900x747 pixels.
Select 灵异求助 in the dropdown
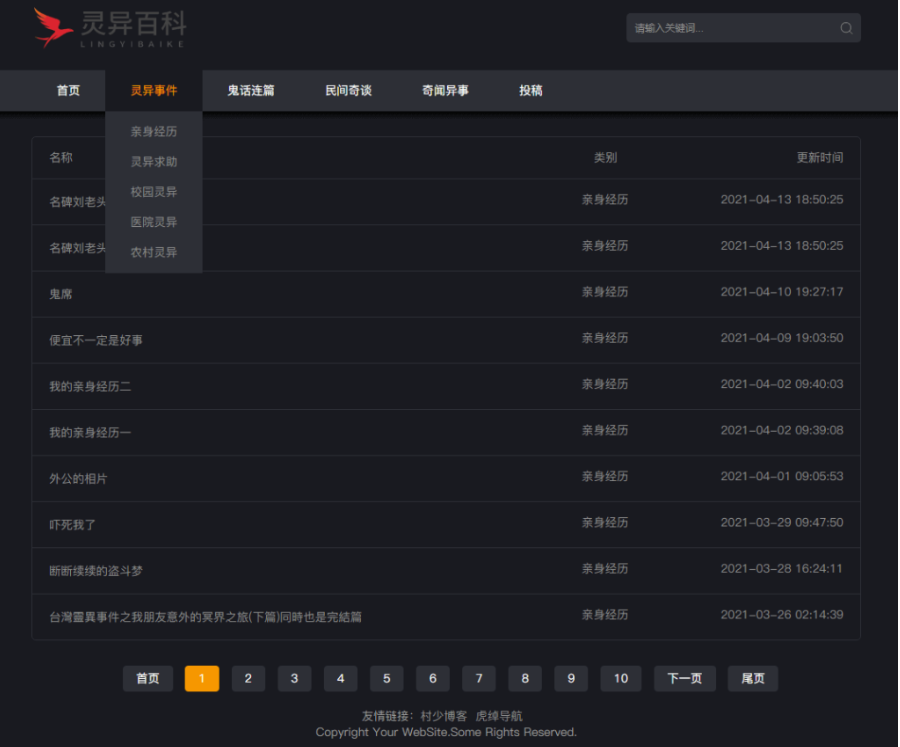pos(154,162)
